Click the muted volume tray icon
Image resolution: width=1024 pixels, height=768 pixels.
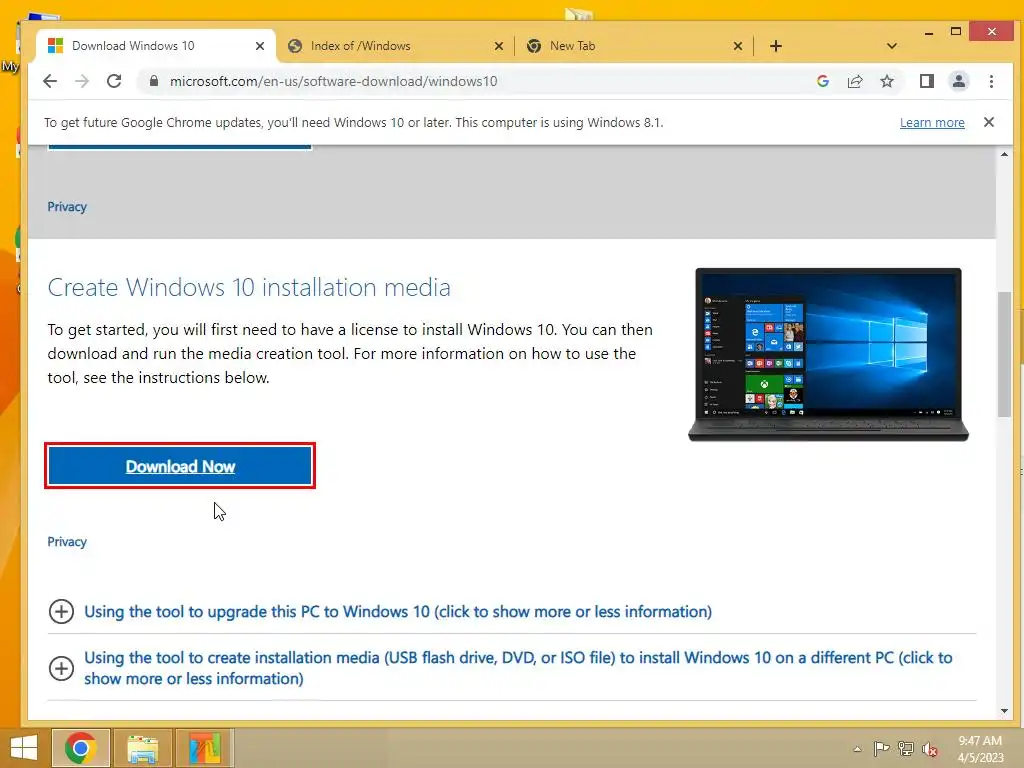point(930,749)
